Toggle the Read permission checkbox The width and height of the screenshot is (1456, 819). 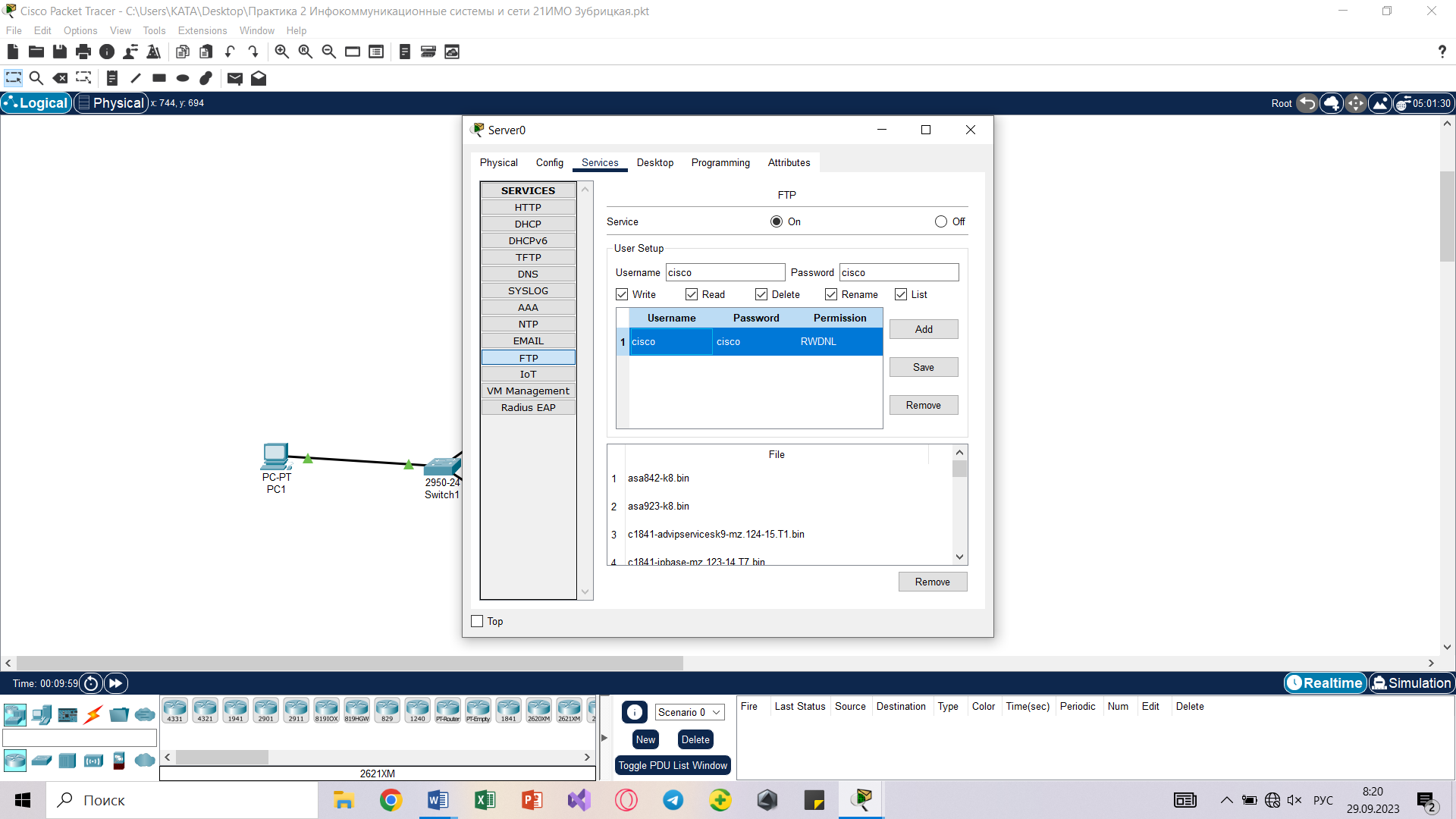(692, 294)
